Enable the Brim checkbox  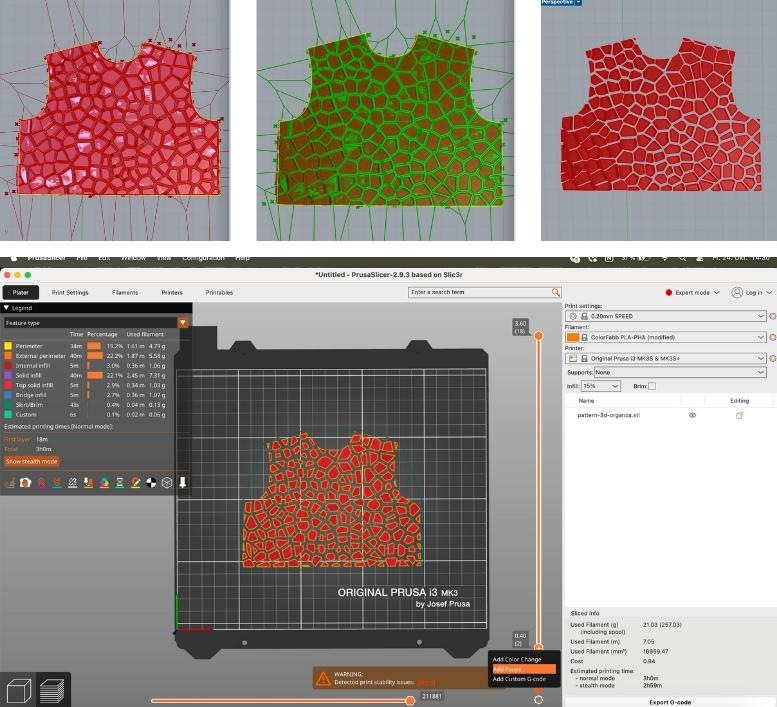point(652,386)
